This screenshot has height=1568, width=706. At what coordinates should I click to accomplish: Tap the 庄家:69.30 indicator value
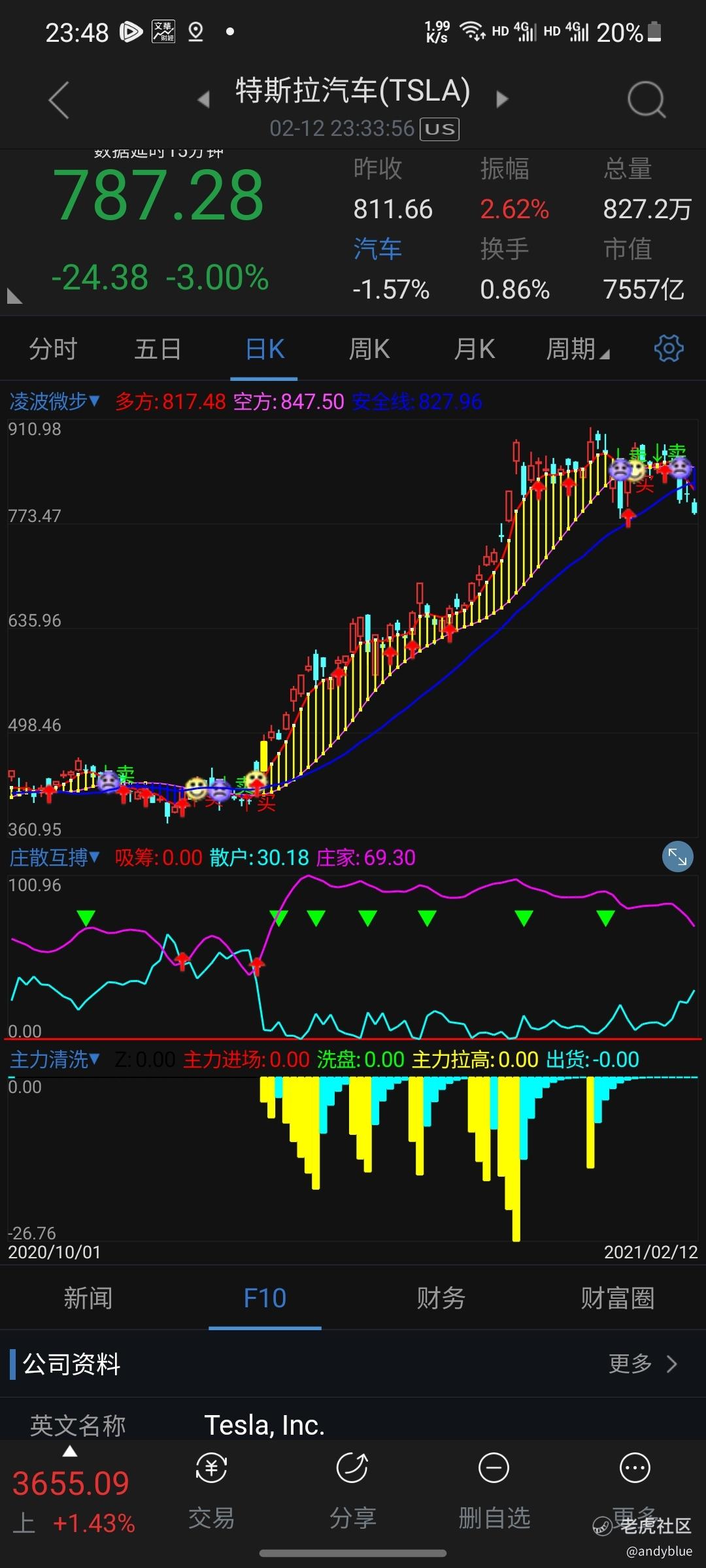coord(365,857)
